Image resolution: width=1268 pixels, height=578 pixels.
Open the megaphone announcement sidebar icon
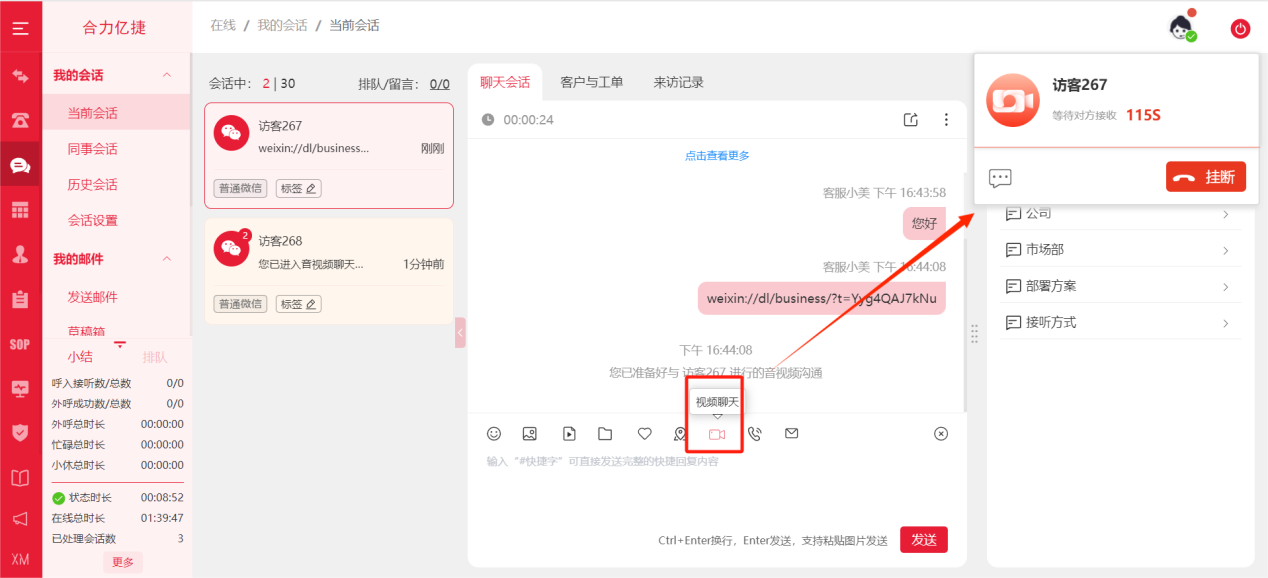20,519
